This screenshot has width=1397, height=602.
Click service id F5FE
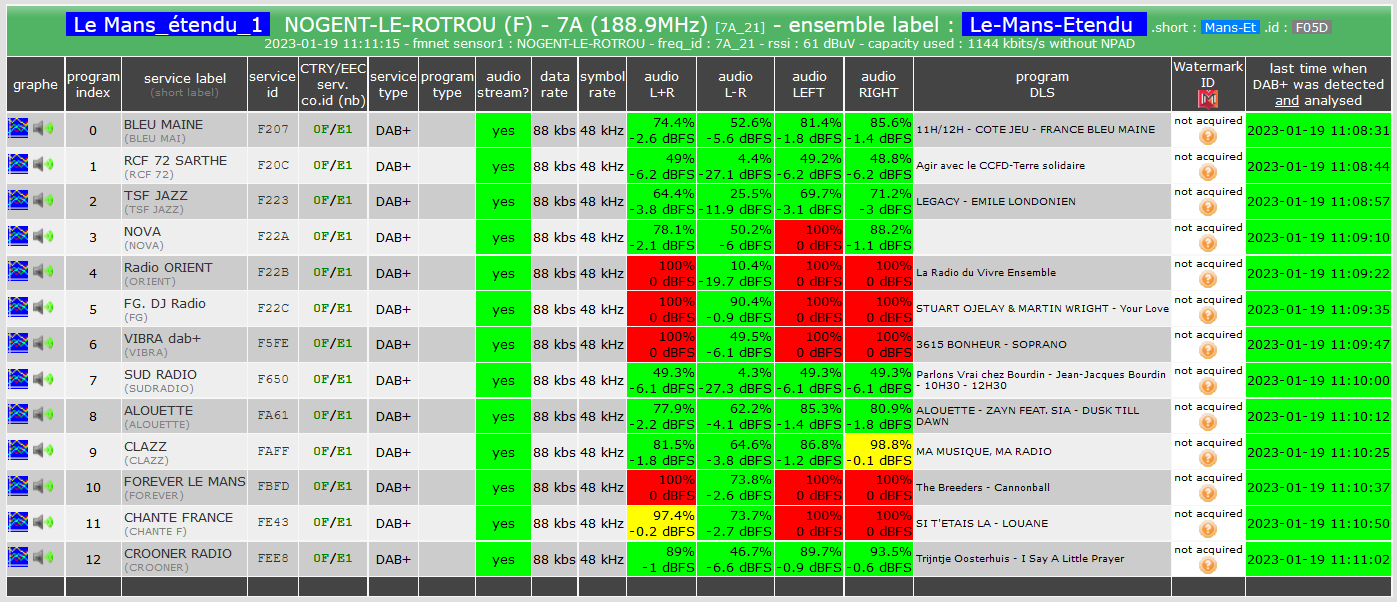click(273, 344)
